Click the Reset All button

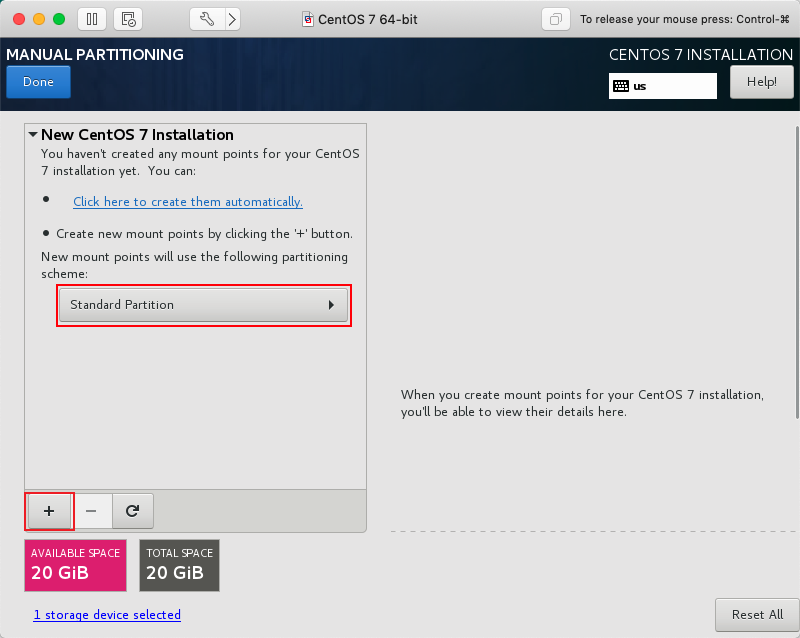pyautogui.click(x=757, y=615)
